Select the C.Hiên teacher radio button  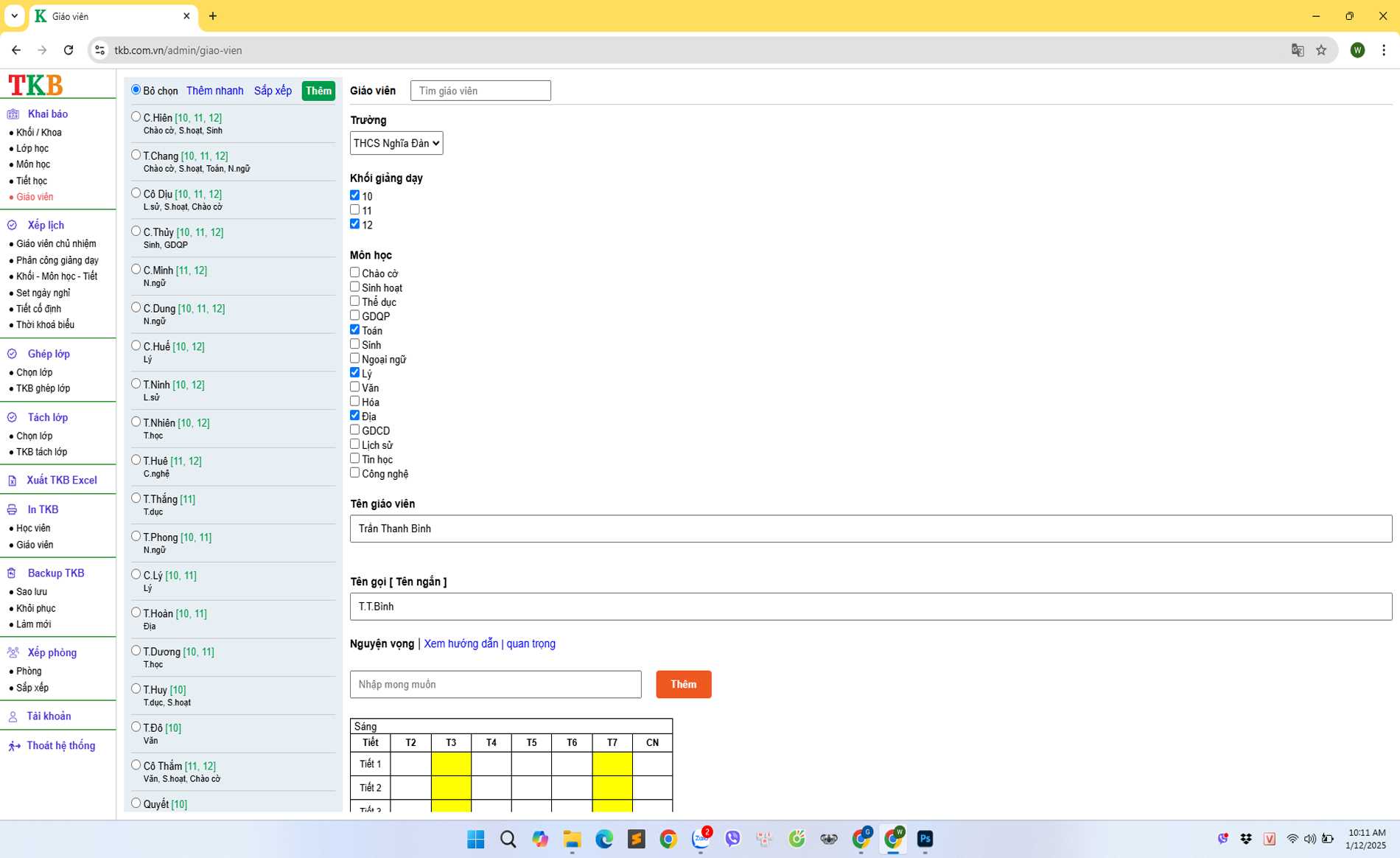(x=136, y=116)
